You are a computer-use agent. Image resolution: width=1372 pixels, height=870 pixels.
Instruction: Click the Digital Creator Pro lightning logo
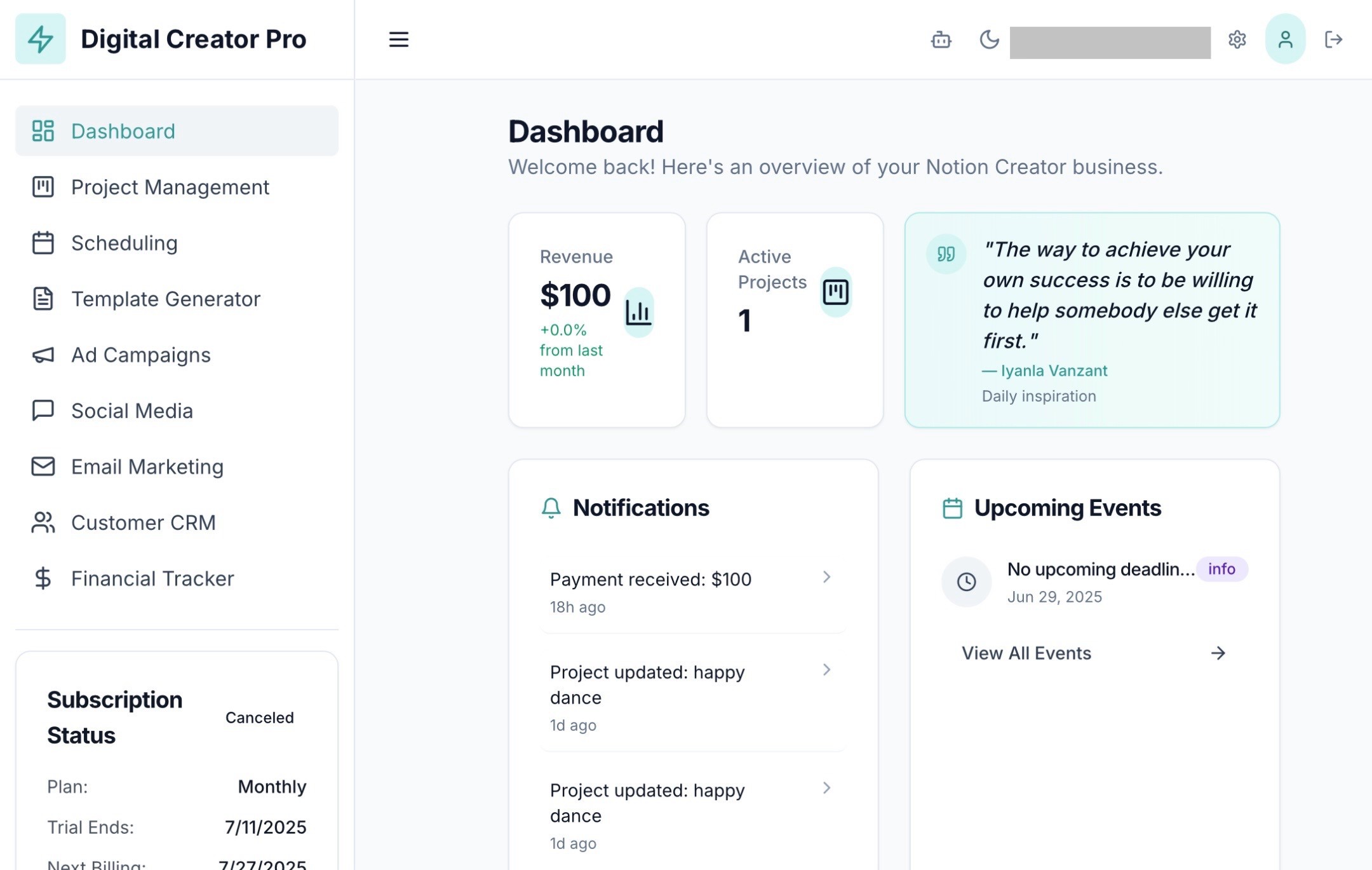(41, 39)
